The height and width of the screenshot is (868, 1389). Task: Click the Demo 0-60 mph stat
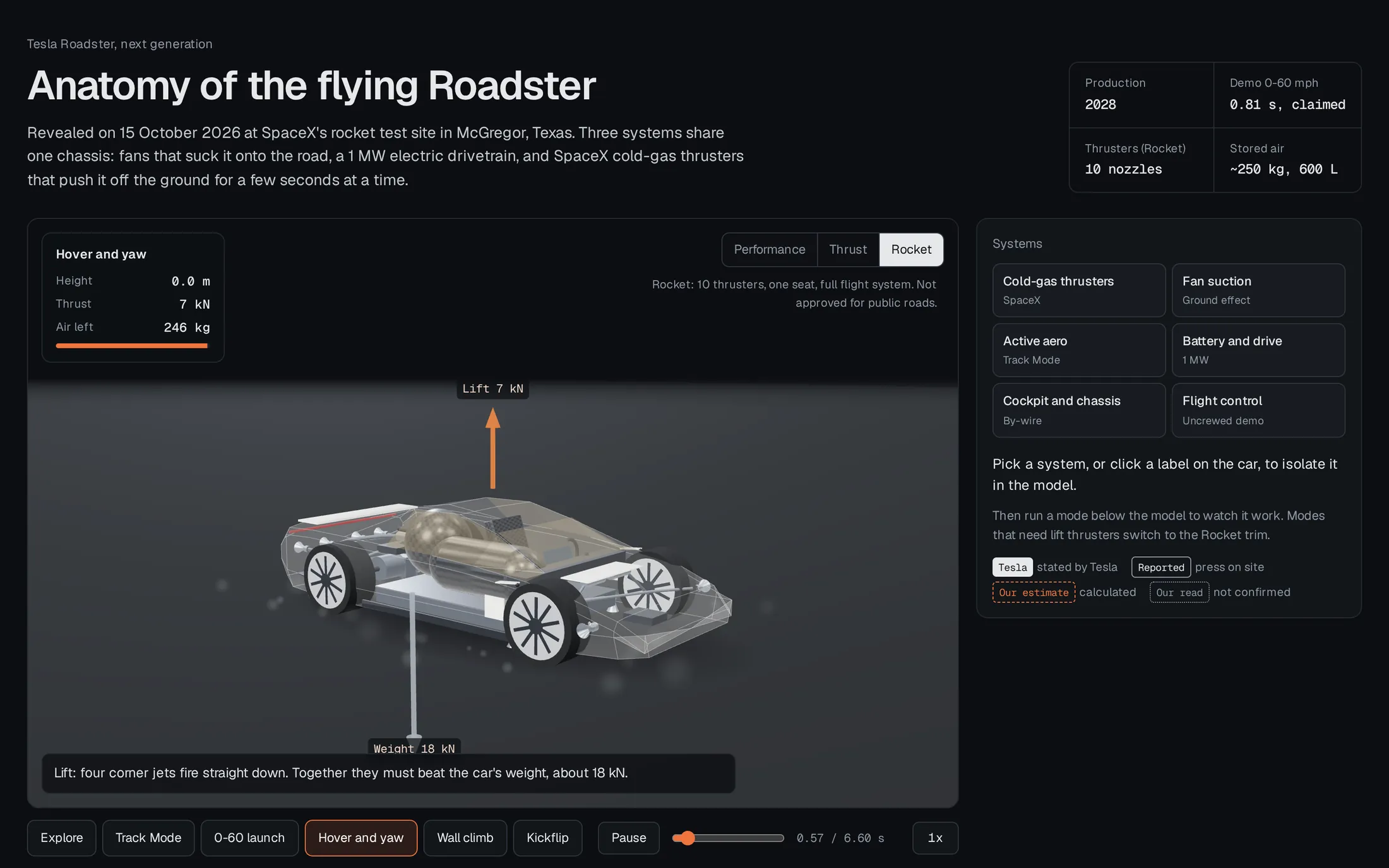1287,95
